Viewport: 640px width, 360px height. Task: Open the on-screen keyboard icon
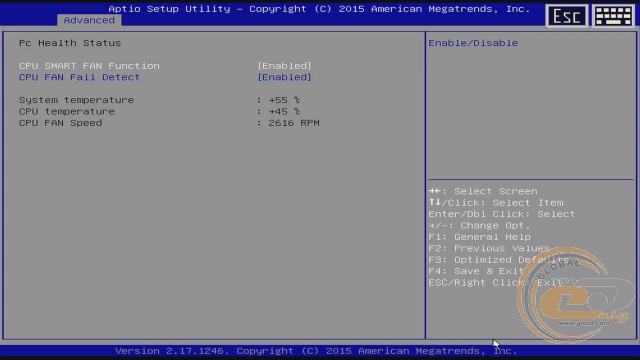[613, 16]
